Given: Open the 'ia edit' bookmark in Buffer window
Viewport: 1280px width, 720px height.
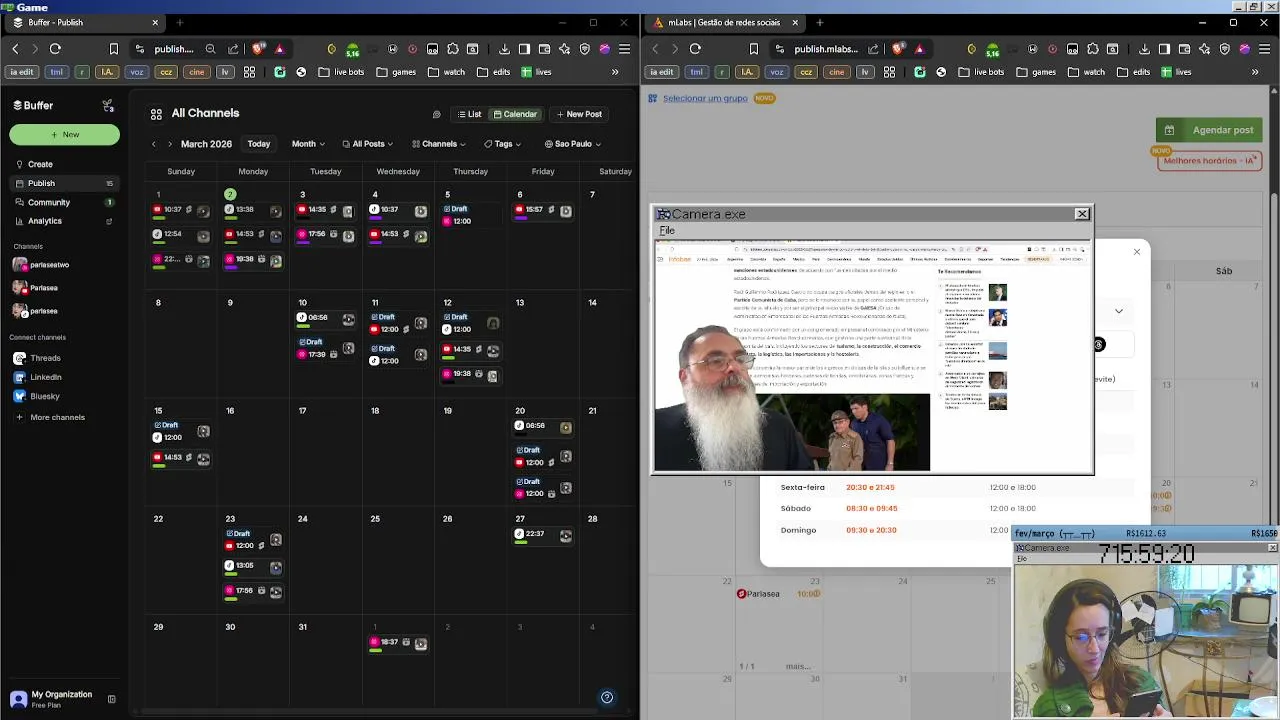Looking at the screenshot, I should click(21, 72).
